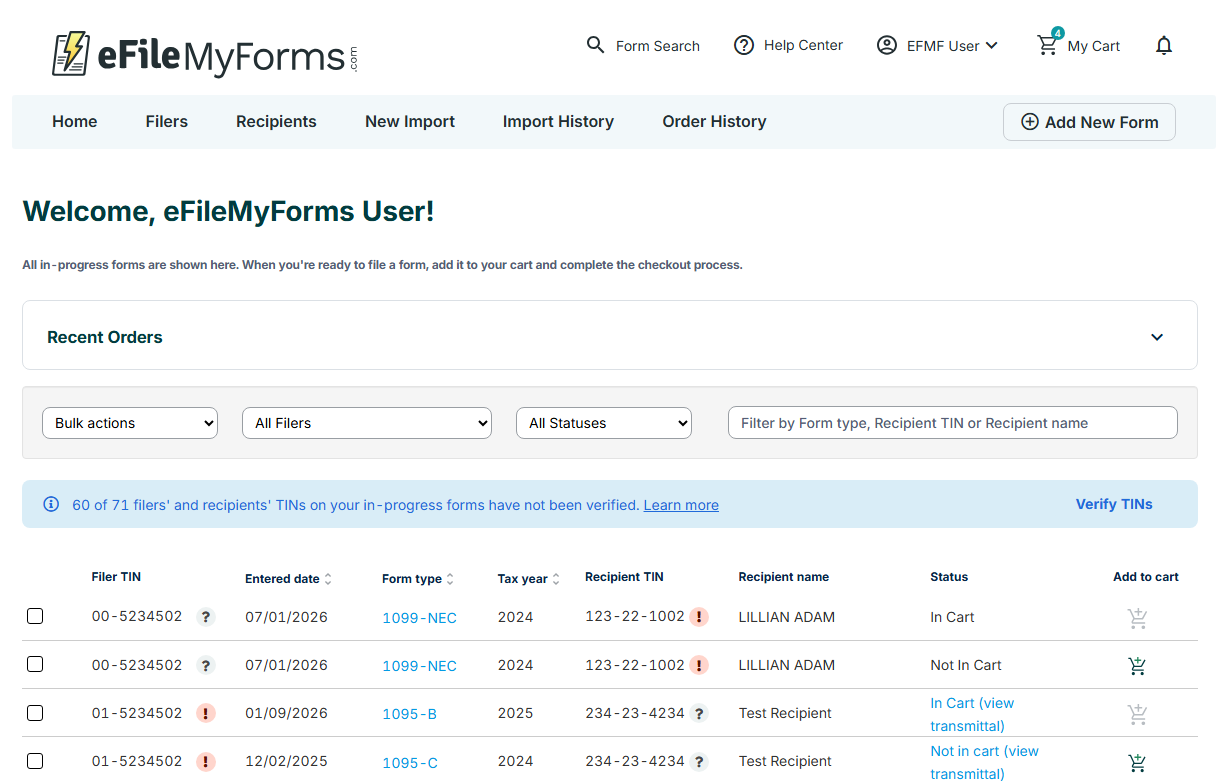The image size is (1226, 784).
Task: Tick the checkbox for 1095-C row
Action: [x=35, y=761]
